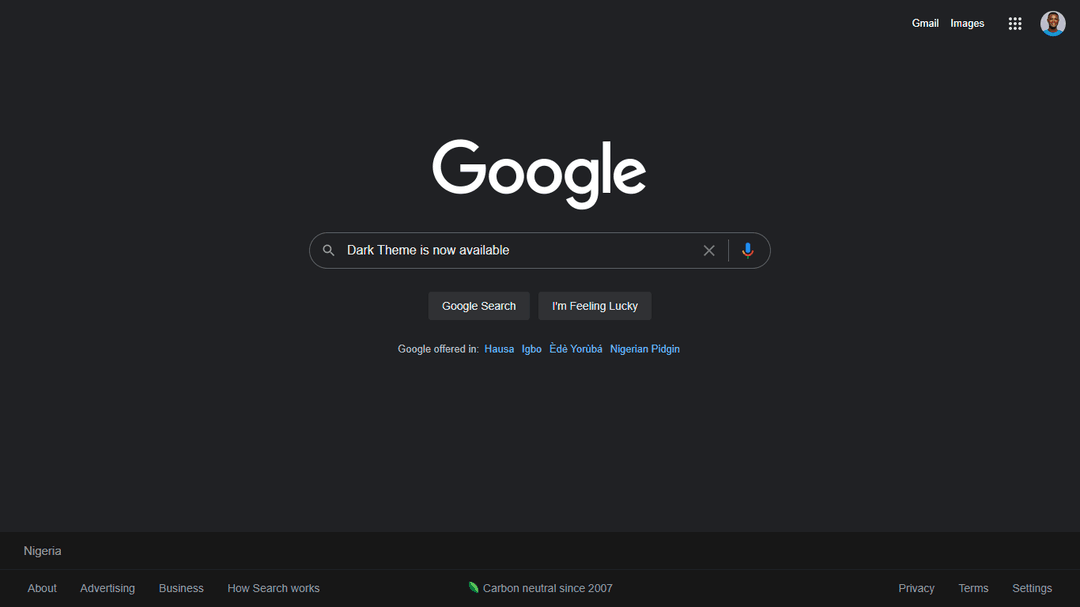
Task: Open the Advertising footer link
Action: pos(107,588)
